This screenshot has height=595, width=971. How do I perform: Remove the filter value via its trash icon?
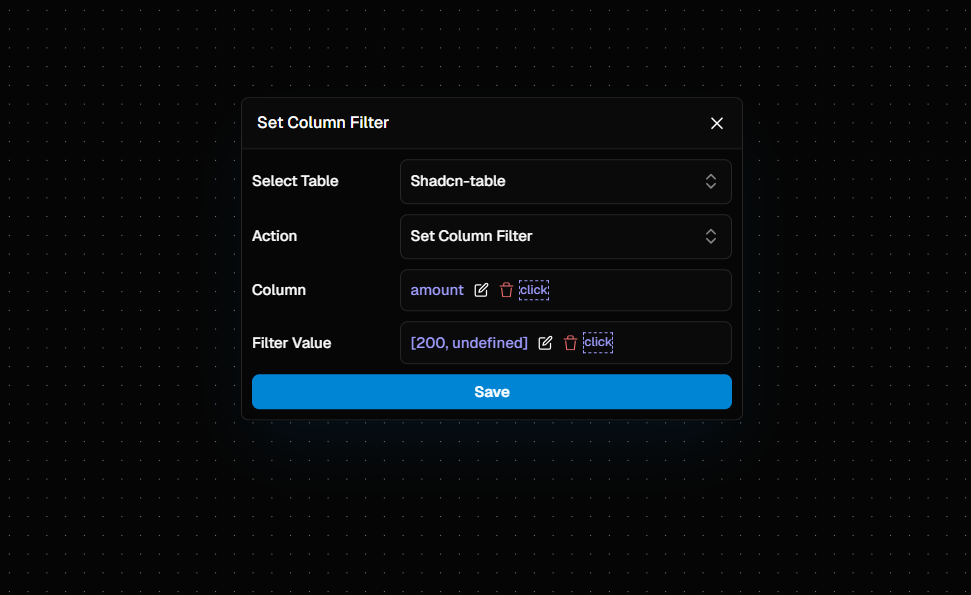(570, 342)
